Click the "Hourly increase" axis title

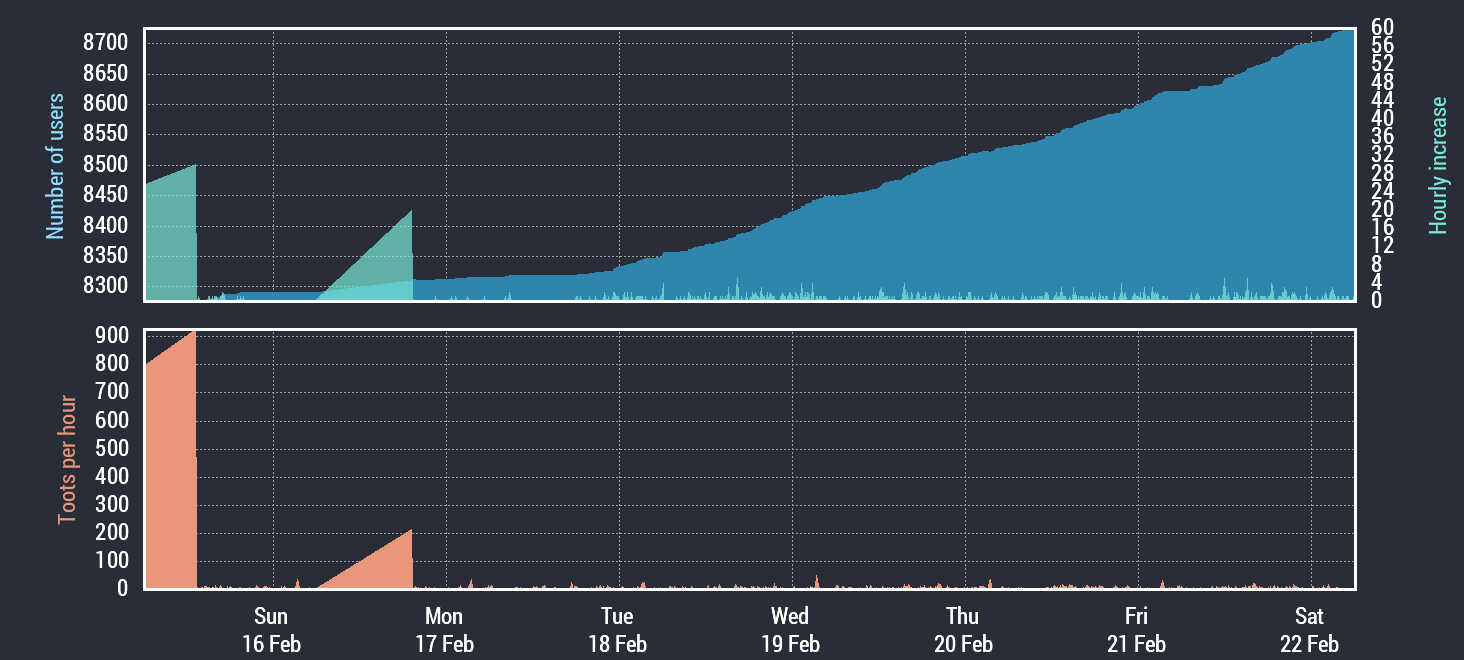click(x=1438, y=166)
